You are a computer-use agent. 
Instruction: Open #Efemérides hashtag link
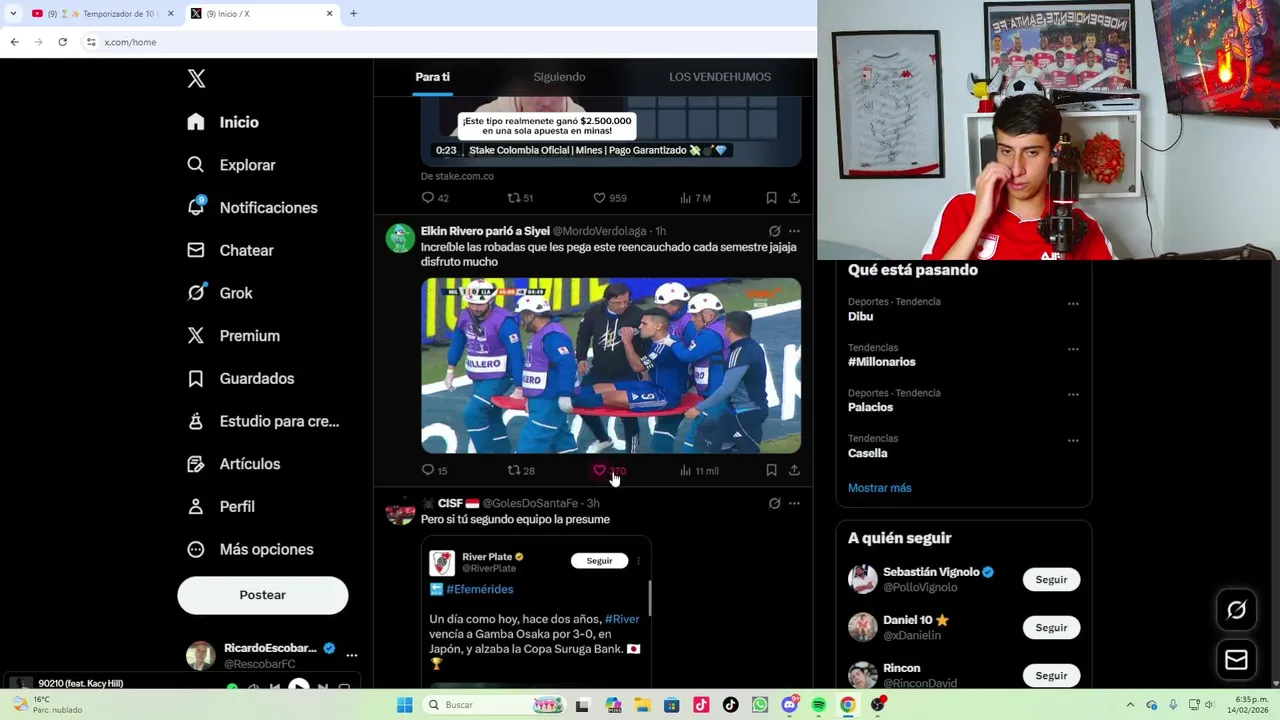click(x=480, y=589)
